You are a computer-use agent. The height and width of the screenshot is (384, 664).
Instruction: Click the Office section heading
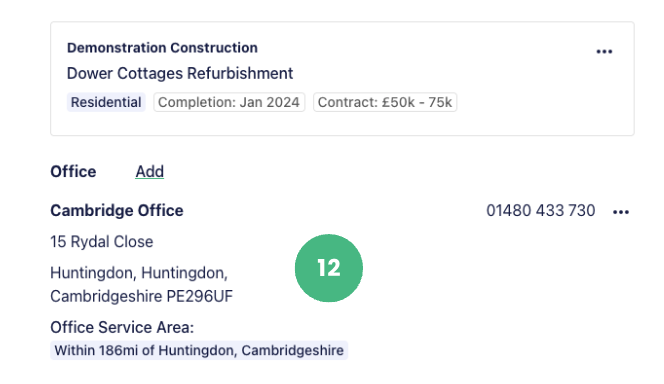coord(73,171)
